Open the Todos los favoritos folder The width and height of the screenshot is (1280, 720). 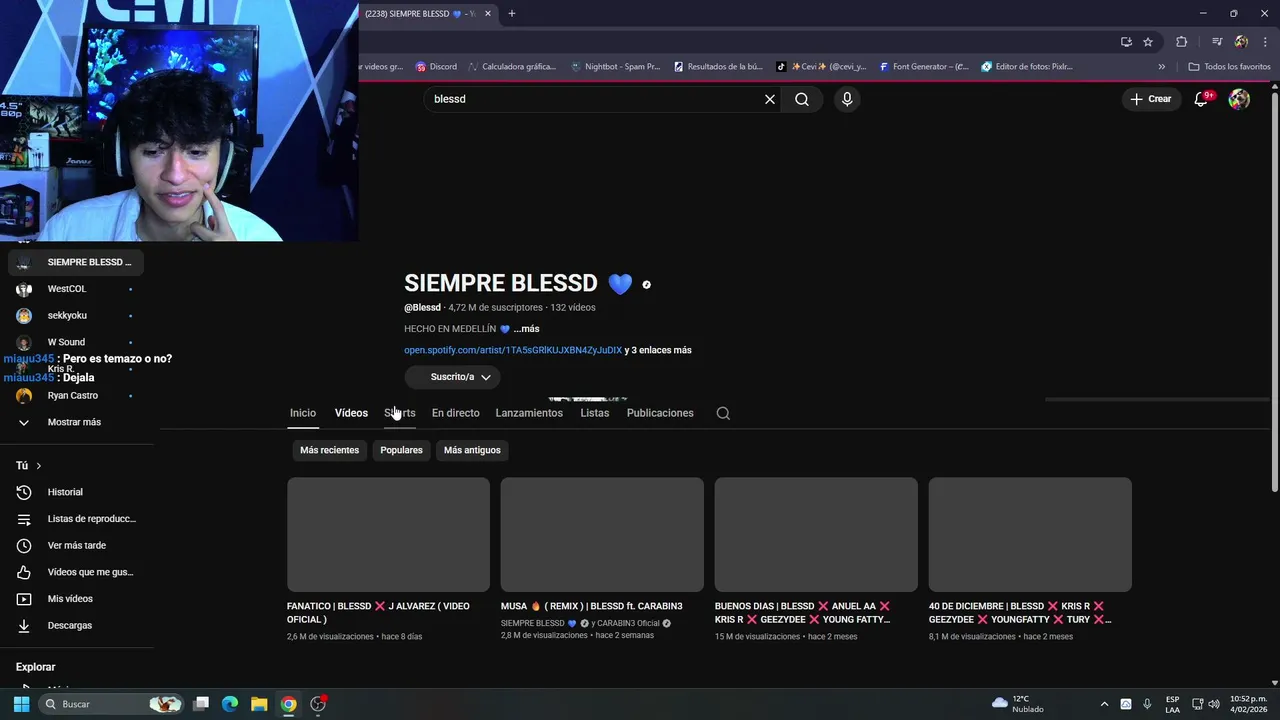click(x=1229, y=67)
